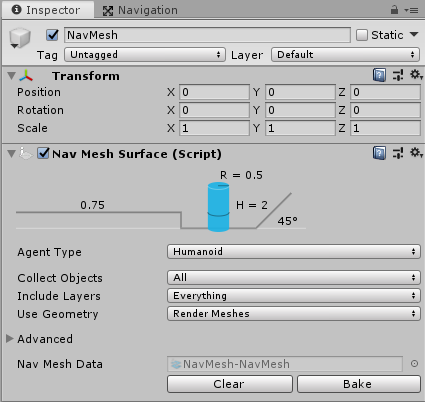Toggle the NavMesh object active checkbox
Screen dimensions: 425x402
click(x=52, y=35)
